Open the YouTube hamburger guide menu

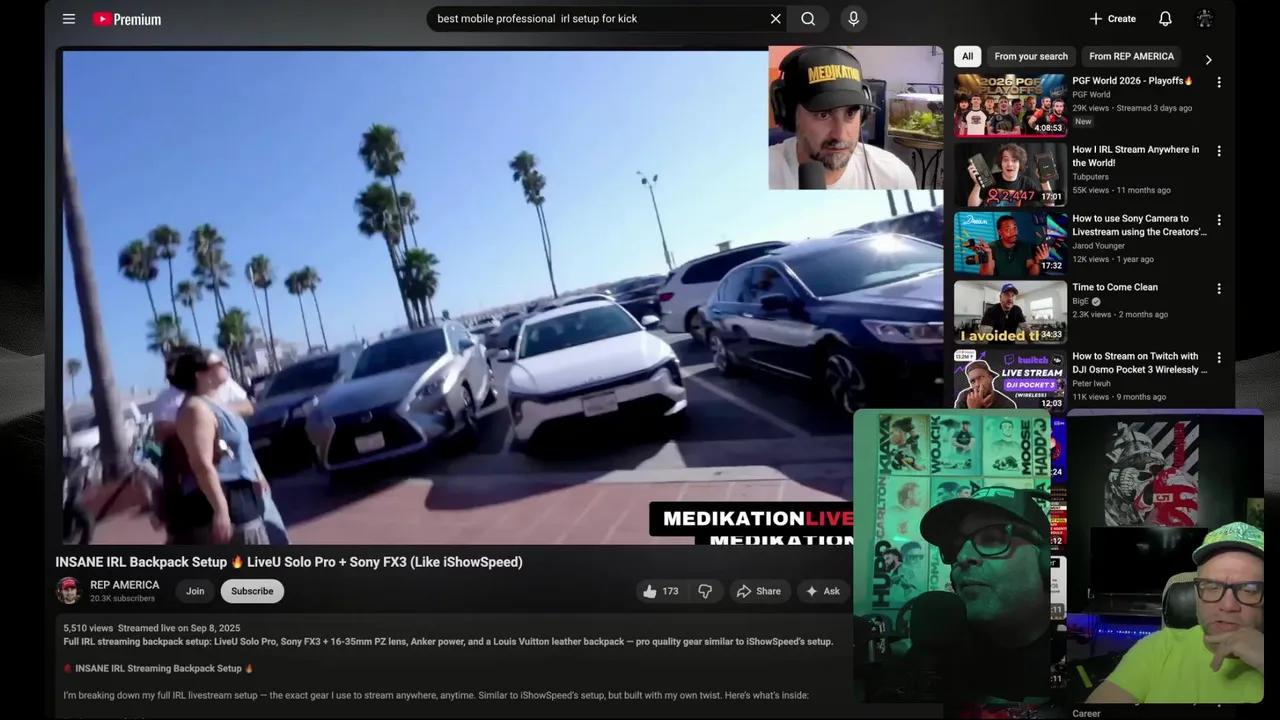click(69, 19)
